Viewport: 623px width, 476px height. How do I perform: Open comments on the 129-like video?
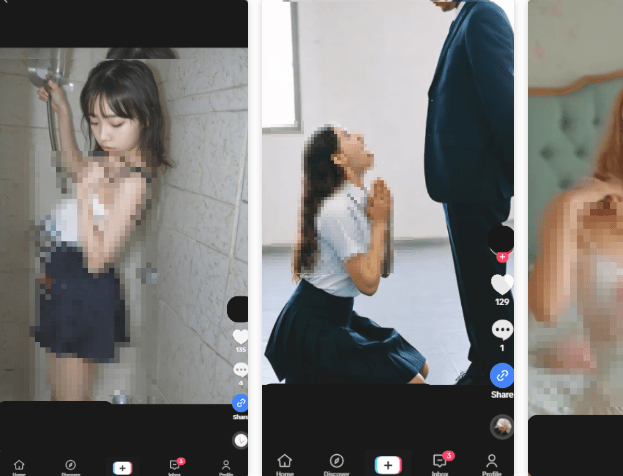pos(502,330)
